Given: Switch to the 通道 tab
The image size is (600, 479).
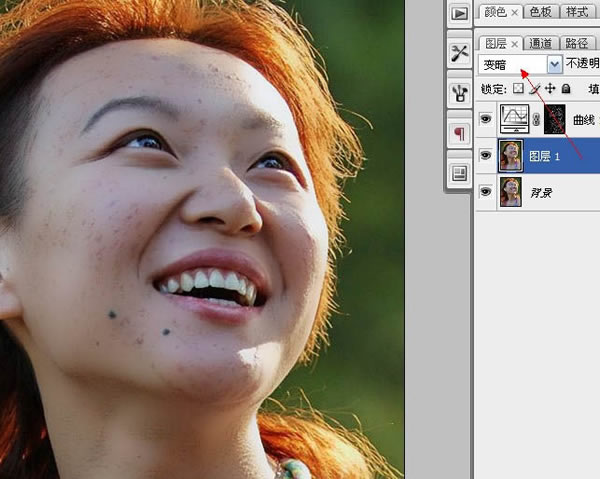Looking at the screenshot, I should [540, 43].
